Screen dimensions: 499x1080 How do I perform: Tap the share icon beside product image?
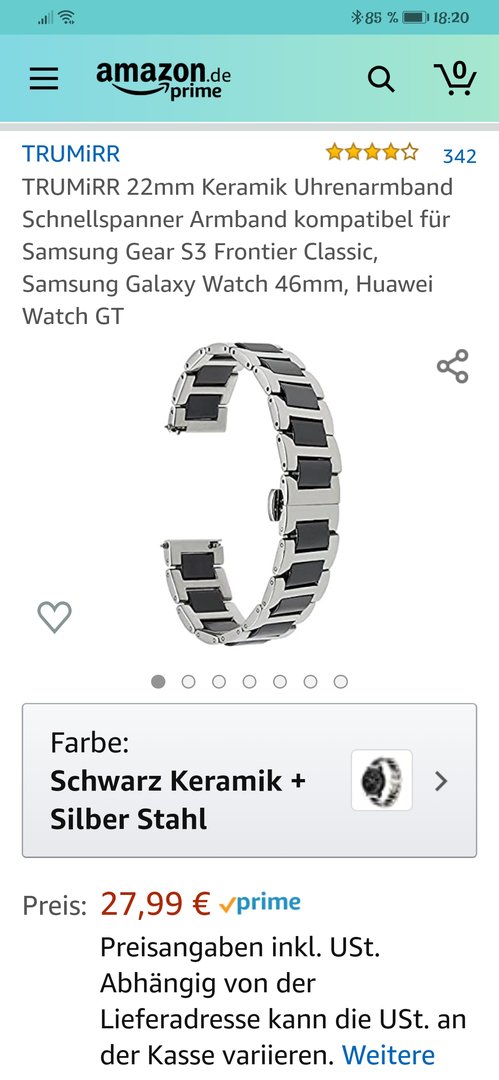pos(453,366)
